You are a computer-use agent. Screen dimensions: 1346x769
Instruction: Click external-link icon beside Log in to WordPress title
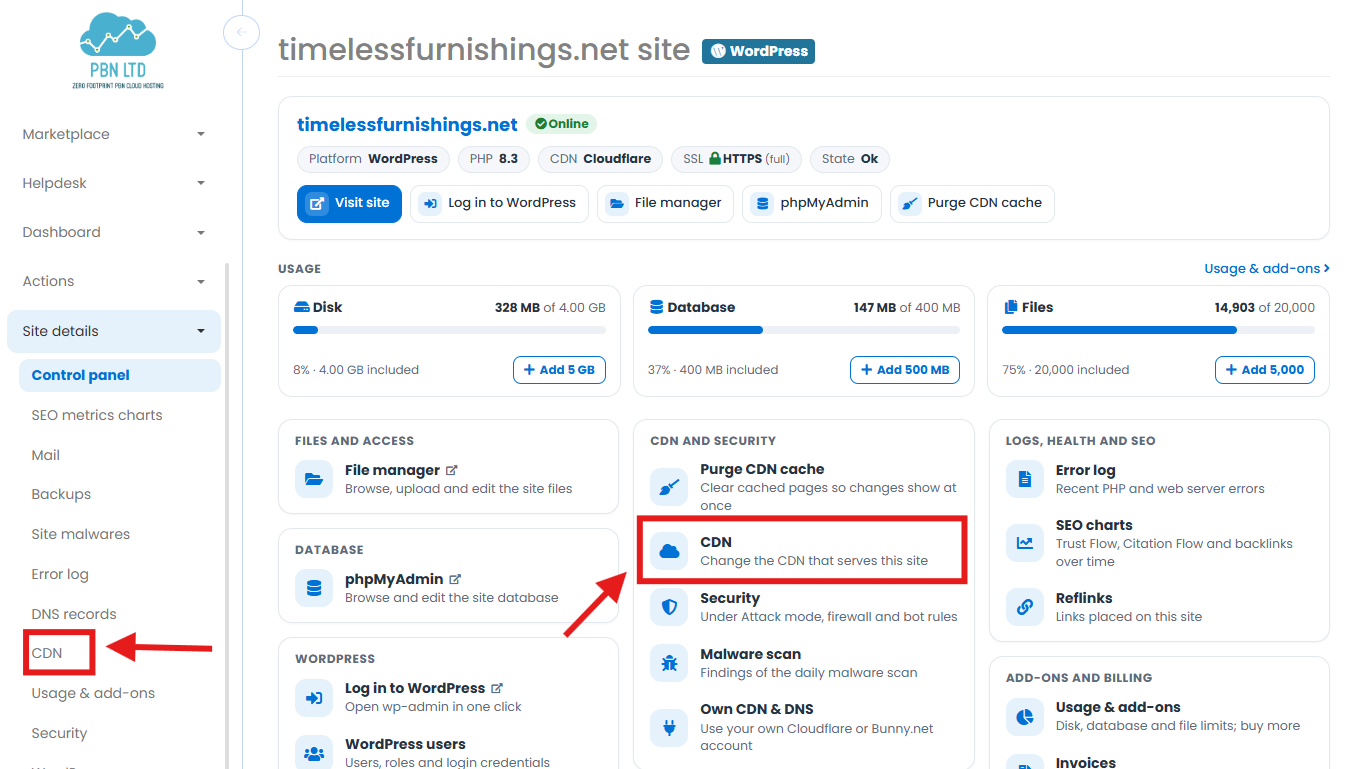(x=497, y=688)
